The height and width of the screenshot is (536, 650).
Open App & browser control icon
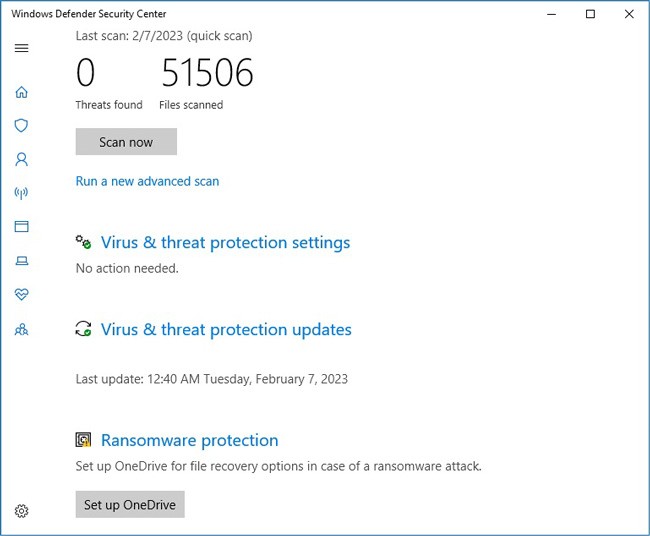tap(22, 226)
